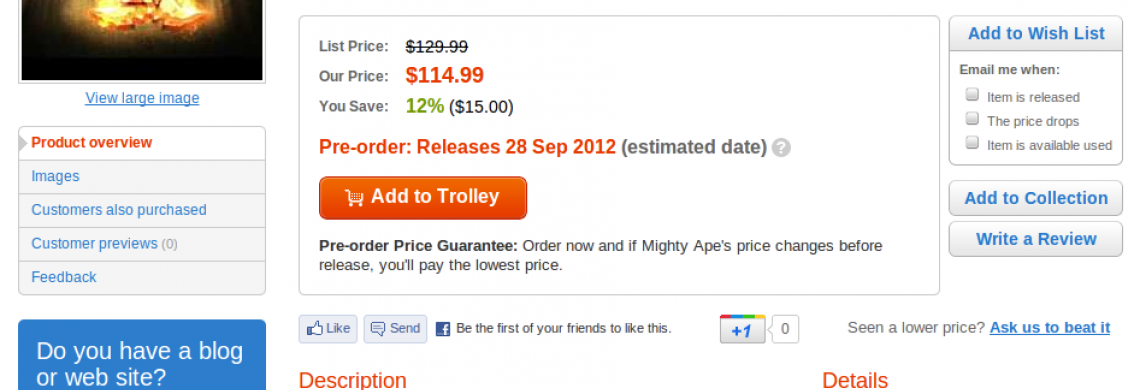Screen dimensions: 1140x390
Task: Click the help question mark icon beside estimated date
Action: pos(781,148)
